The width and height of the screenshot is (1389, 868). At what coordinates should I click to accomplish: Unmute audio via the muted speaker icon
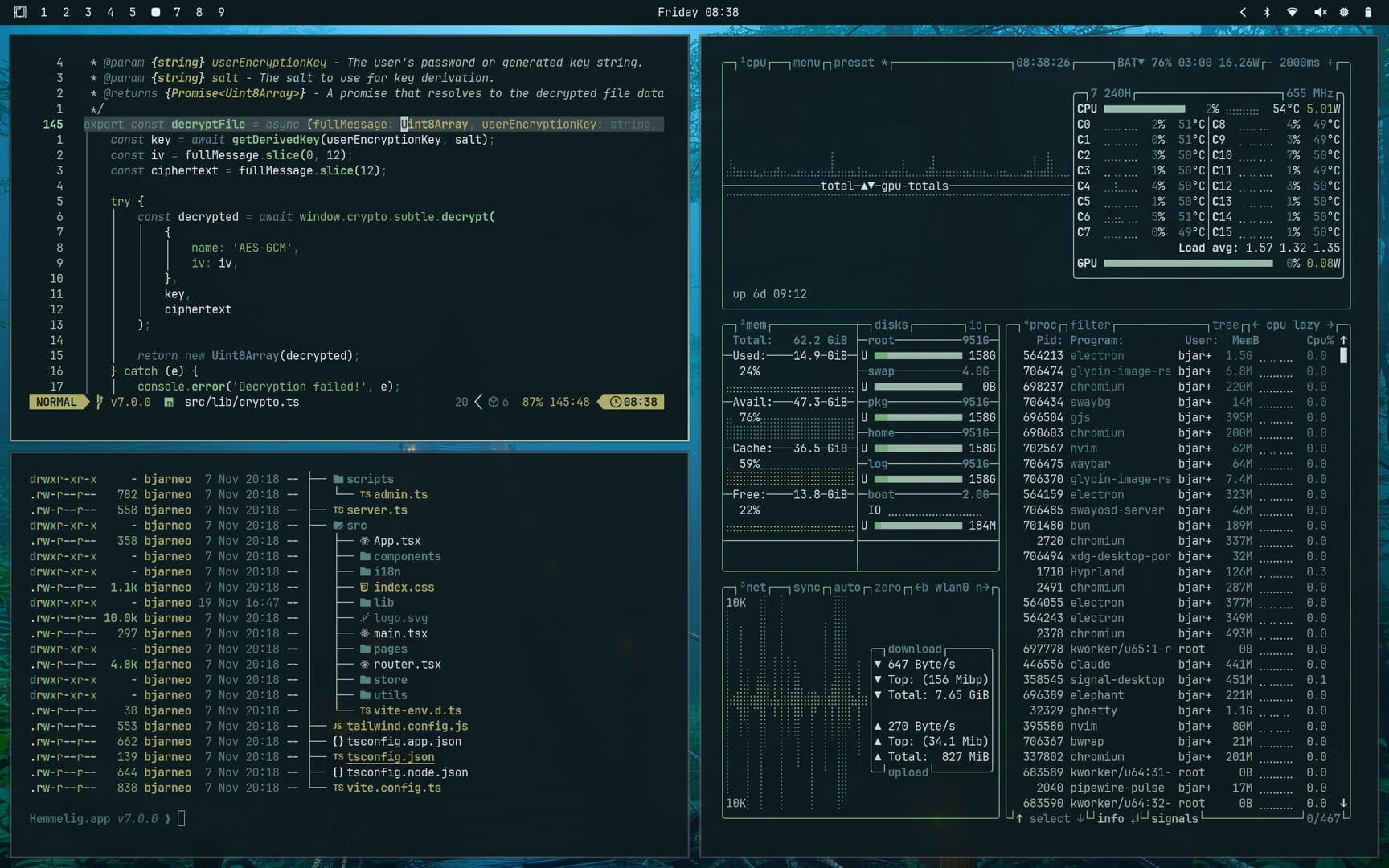[1320, 12]
